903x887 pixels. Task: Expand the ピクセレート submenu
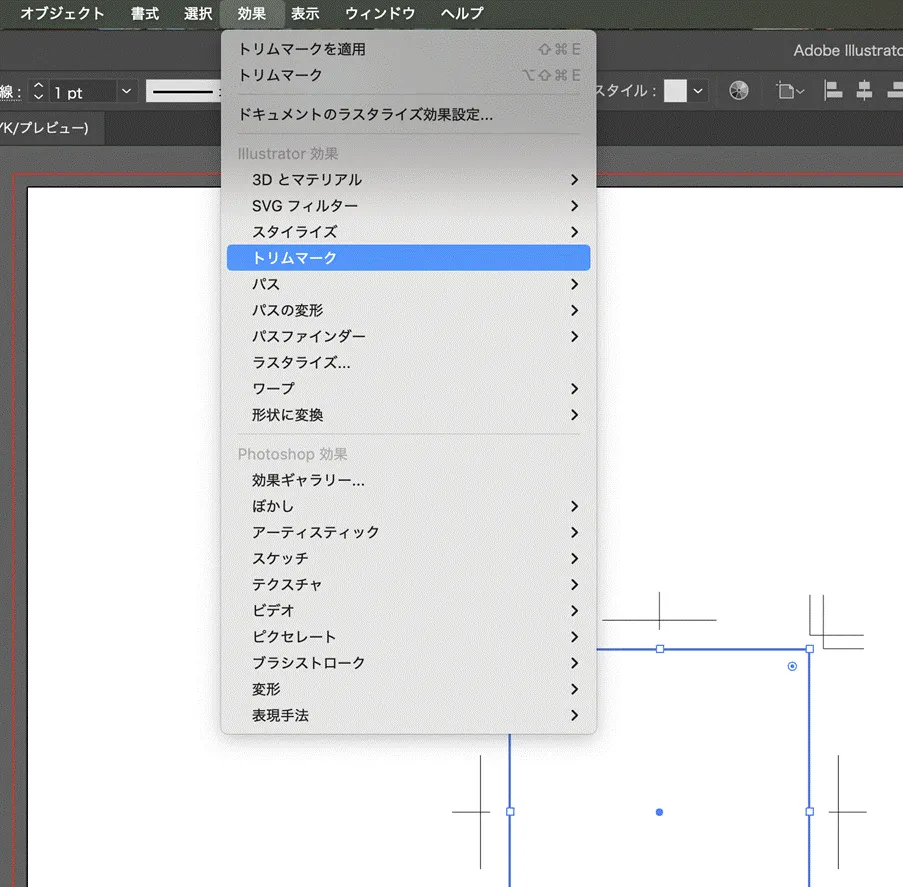pos(408,637)
